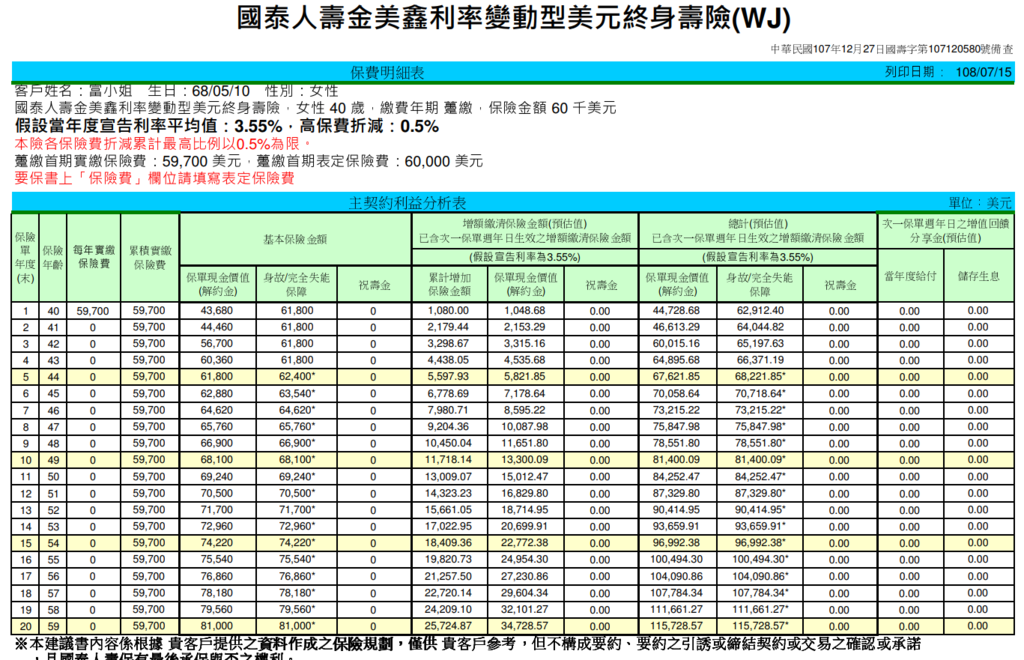
Task: Click the cell "70,058.64" in year 6
Action: [x=677, y=394]
